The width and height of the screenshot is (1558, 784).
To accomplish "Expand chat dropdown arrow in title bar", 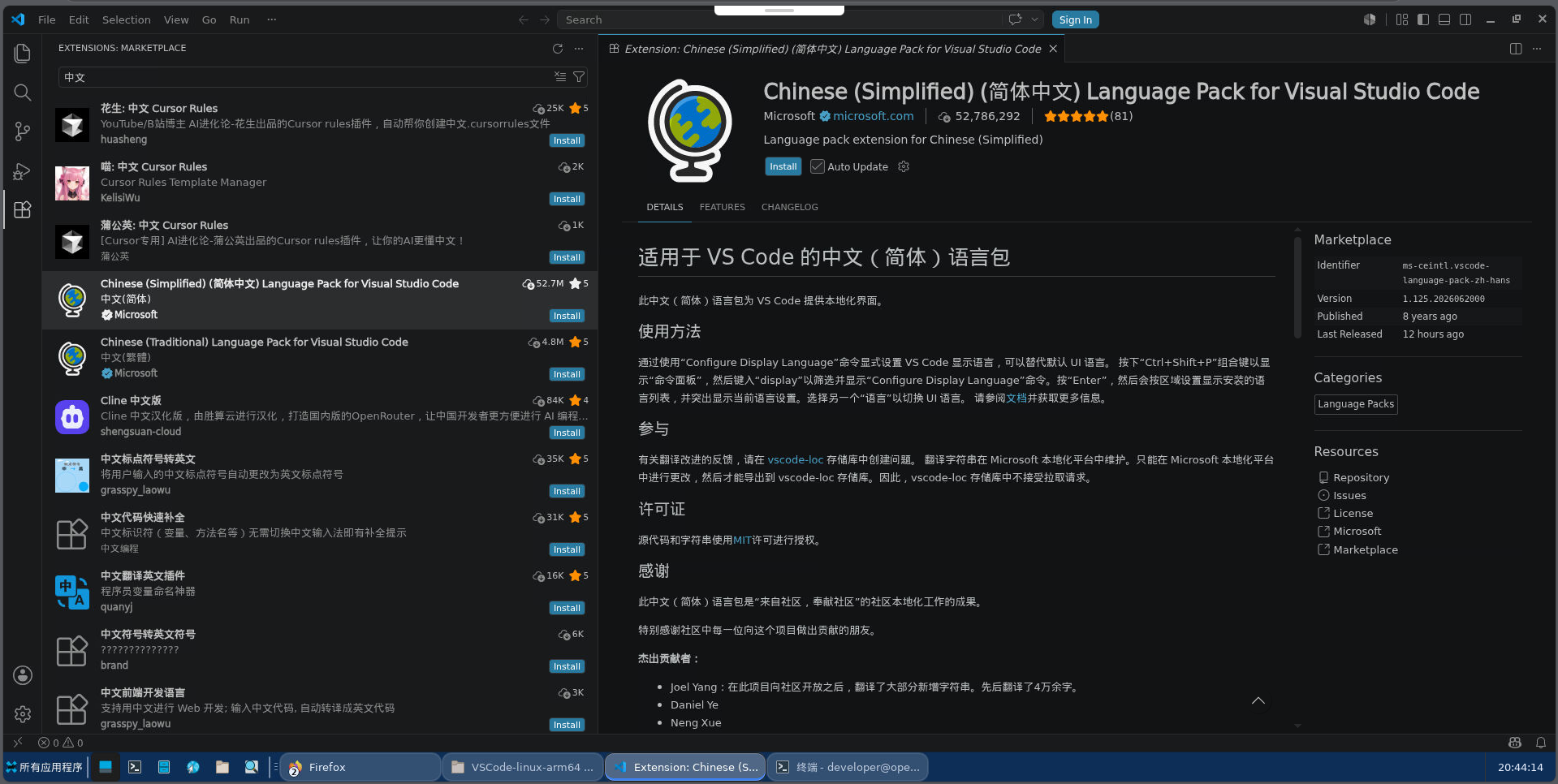I will 1035,19.
